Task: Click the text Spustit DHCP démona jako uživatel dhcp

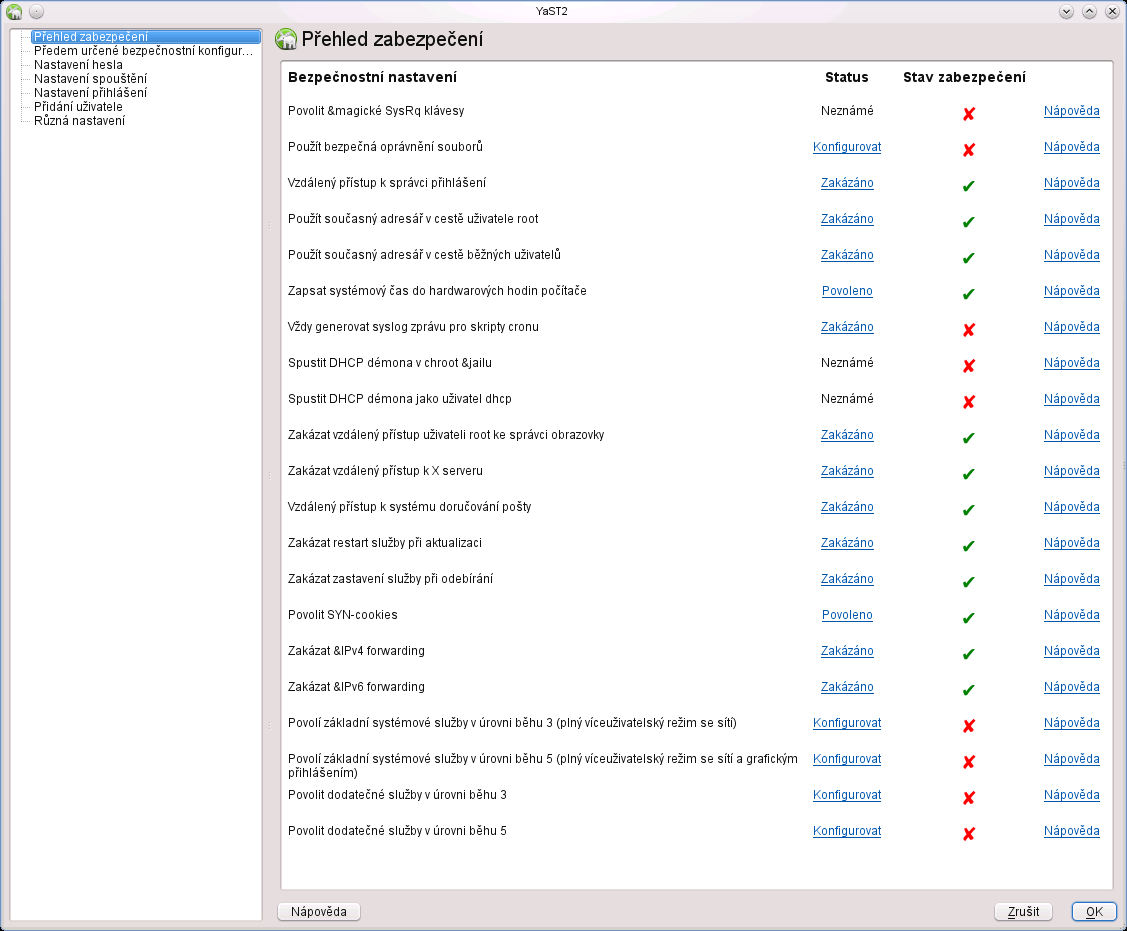Action: 400,398
